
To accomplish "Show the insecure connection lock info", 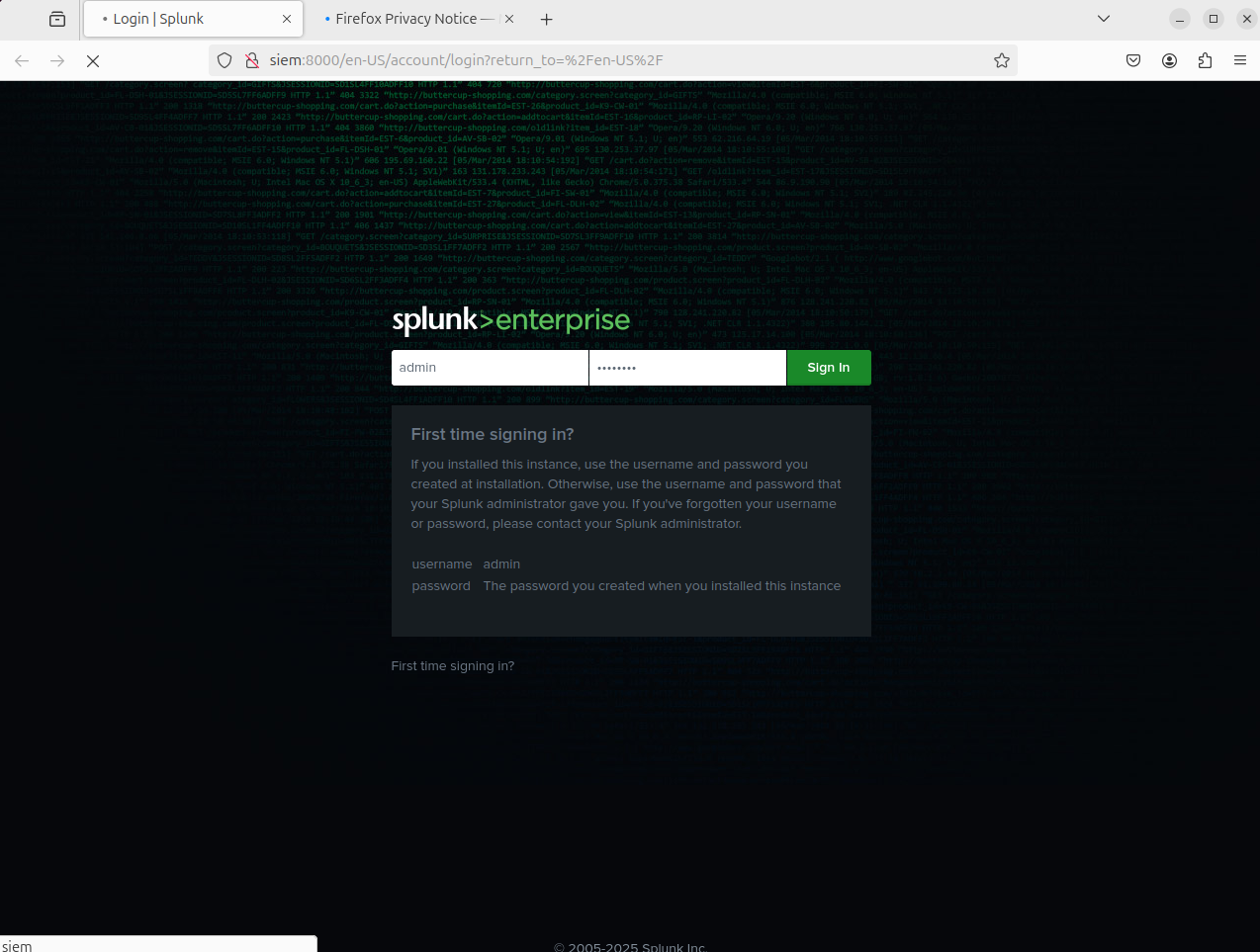I will 251,60.
